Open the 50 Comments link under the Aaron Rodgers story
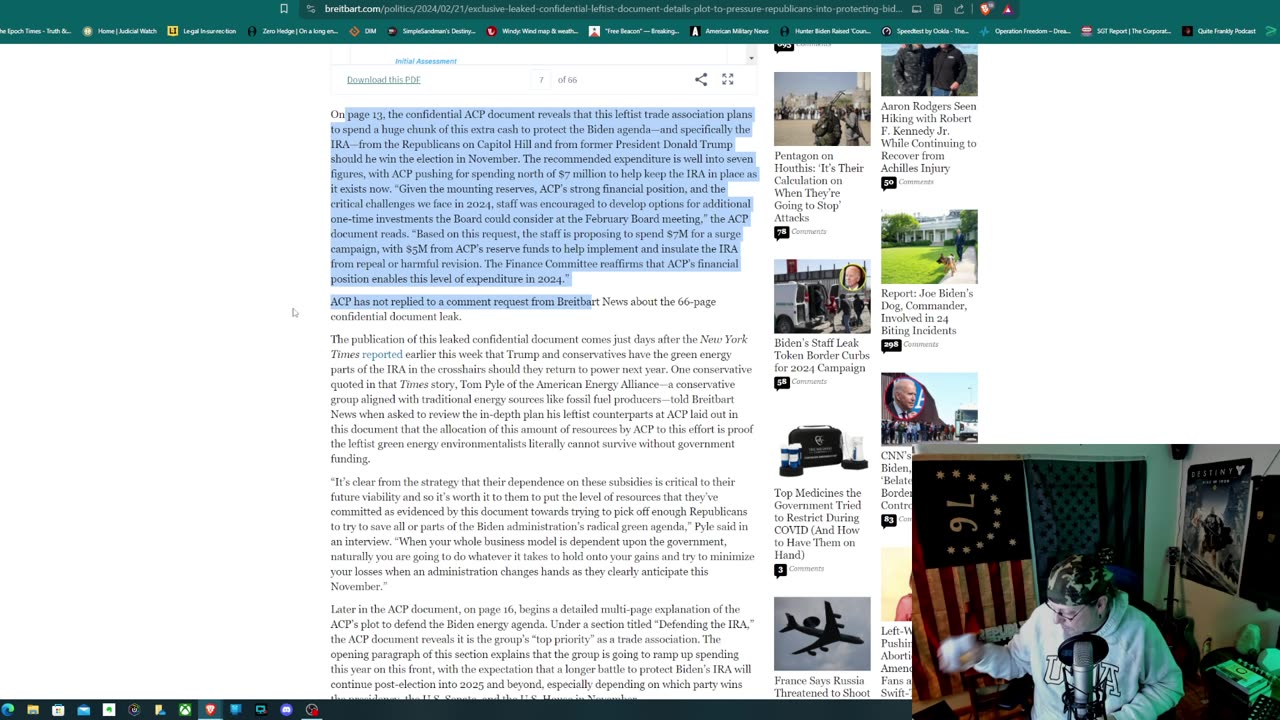The width and height of the screenshot is (1280, 720). point(907,182)
